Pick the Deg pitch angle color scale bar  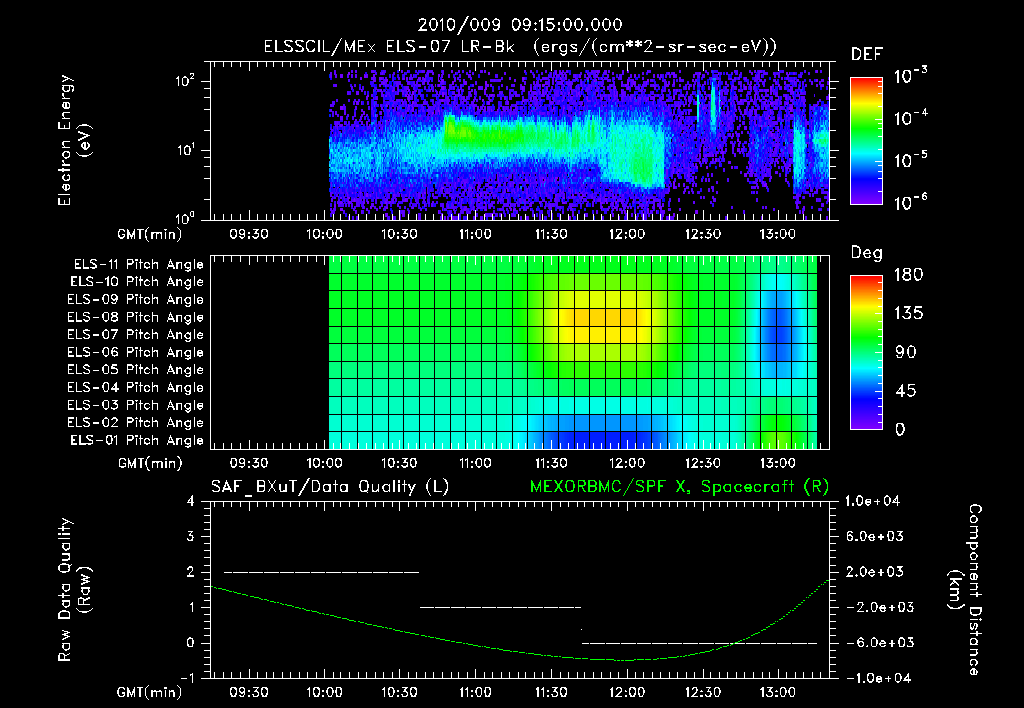click(866, 353)
